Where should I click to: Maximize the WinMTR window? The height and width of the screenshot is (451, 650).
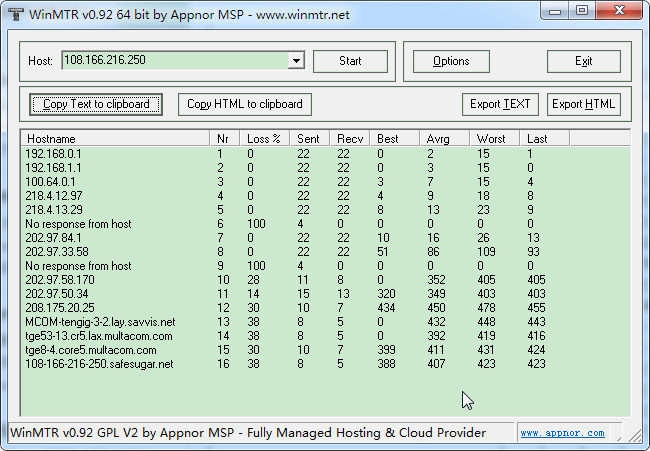[x=582, y=11]
